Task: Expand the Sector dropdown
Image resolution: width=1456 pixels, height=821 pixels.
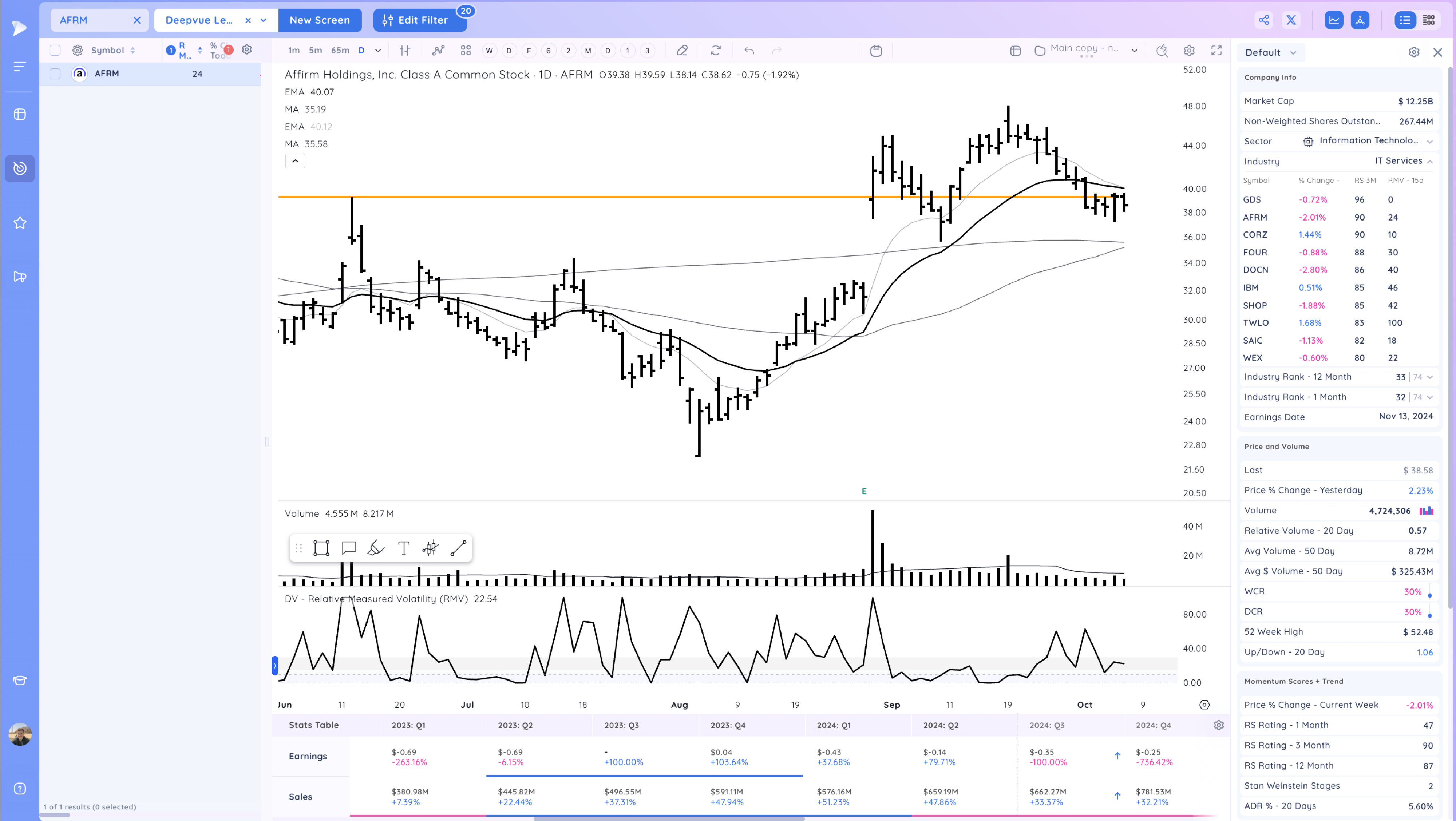Action: coord(1430,141)
